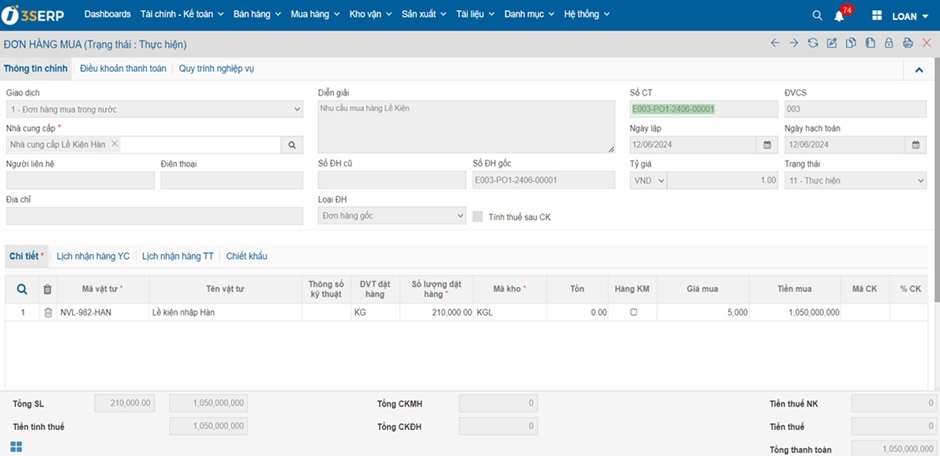Go to previous record with the left arrow
940x456 pixels.
pos(775,43)
